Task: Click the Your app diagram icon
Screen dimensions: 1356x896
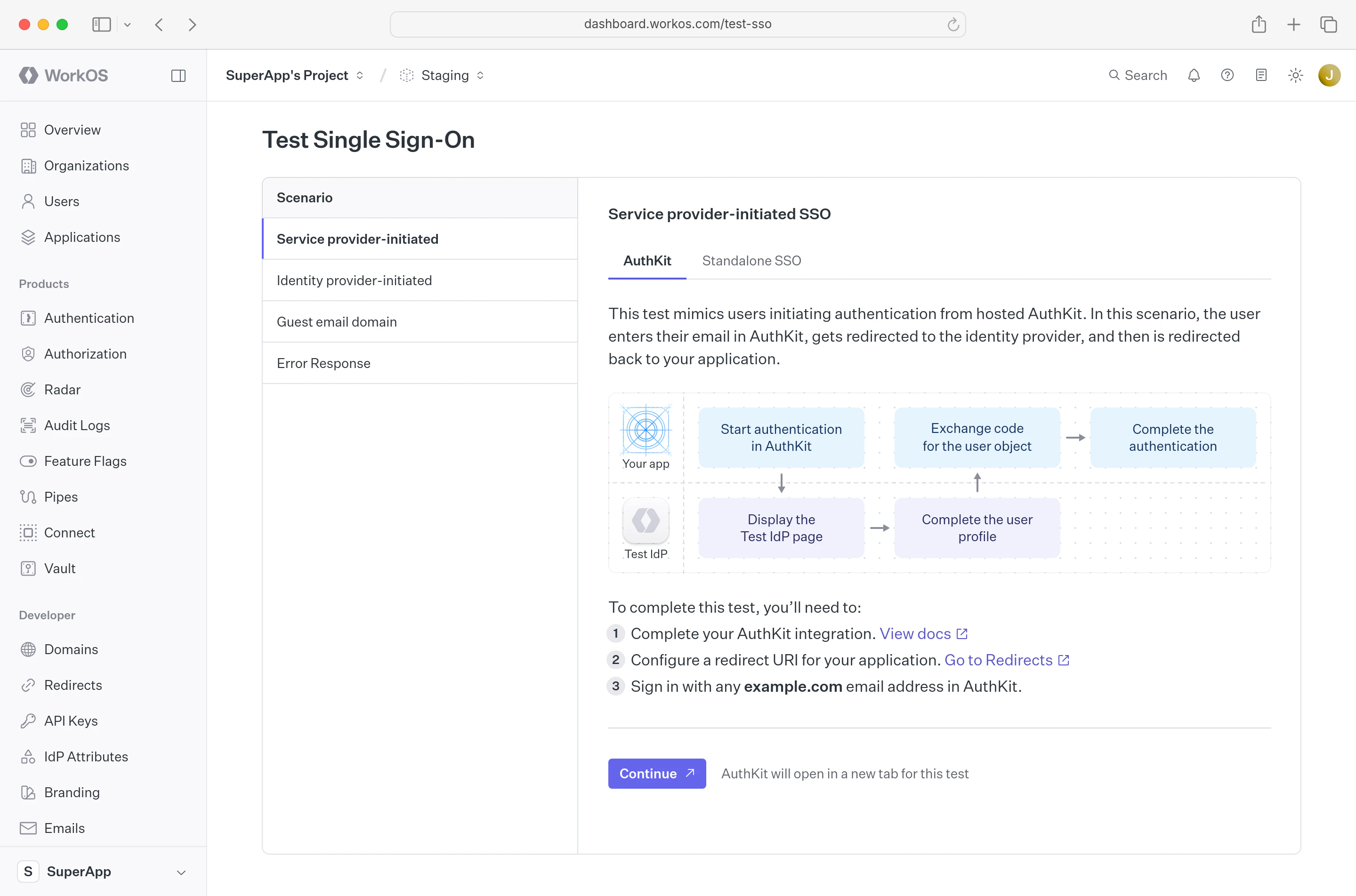Action: (646, 430)
